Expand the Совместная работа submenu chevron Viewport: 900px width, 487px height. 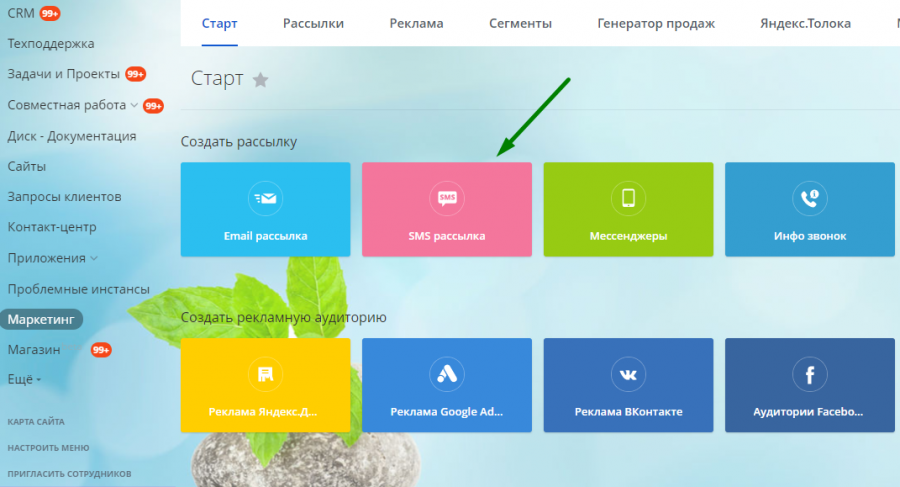pos(134,105)
